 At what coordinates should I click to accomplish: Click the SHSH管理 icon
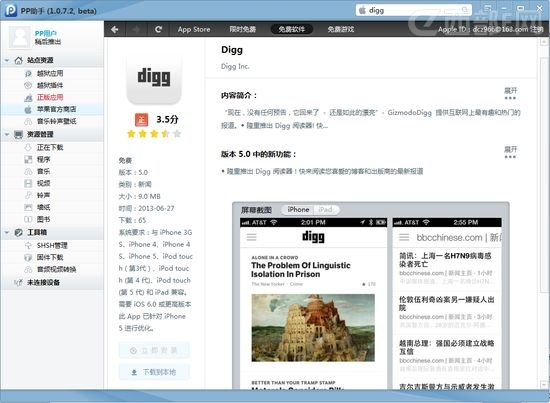coord(28,246)
